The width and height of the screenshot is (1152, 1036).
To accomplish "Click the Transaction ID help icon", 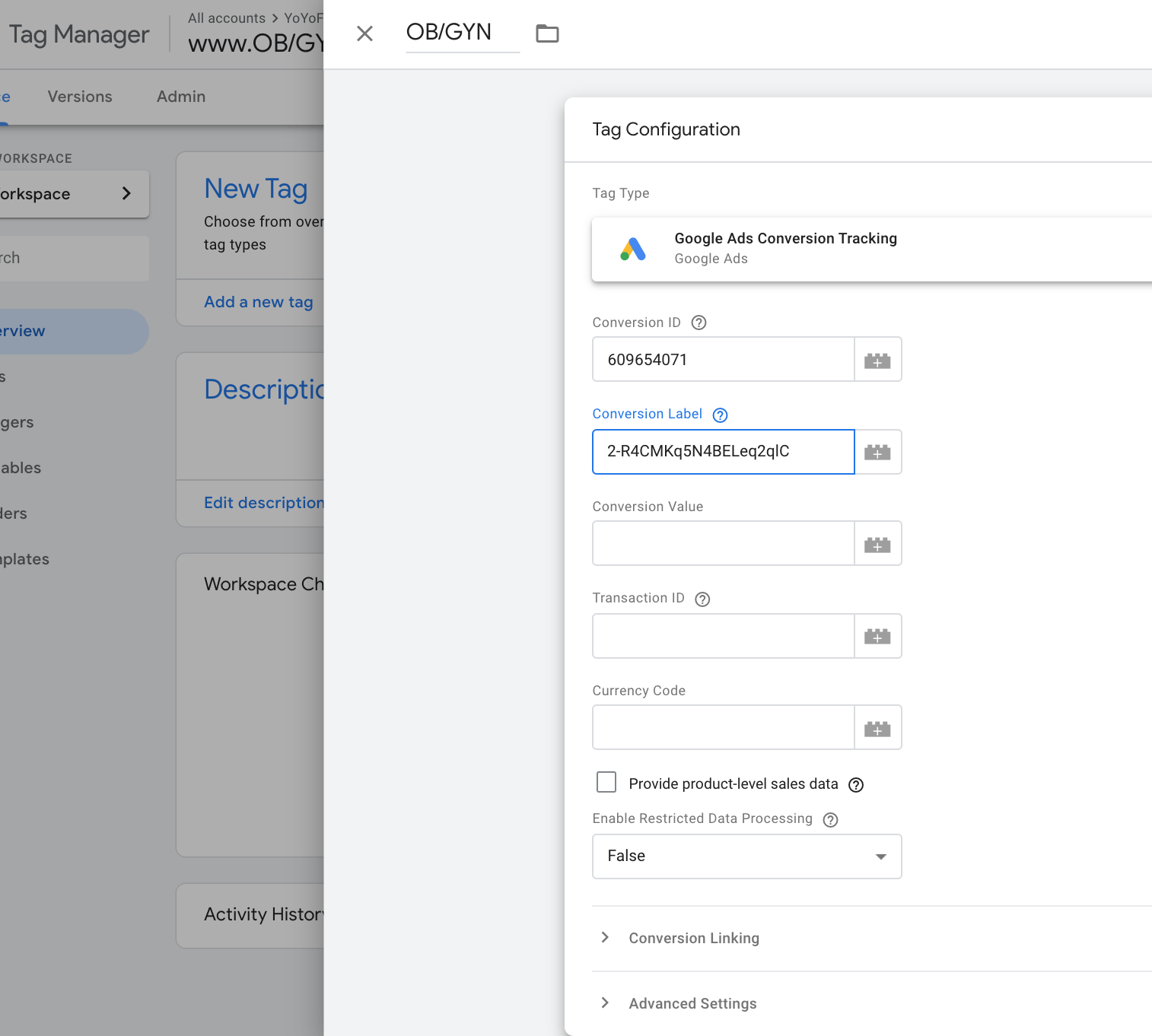I will click(701, 599).
